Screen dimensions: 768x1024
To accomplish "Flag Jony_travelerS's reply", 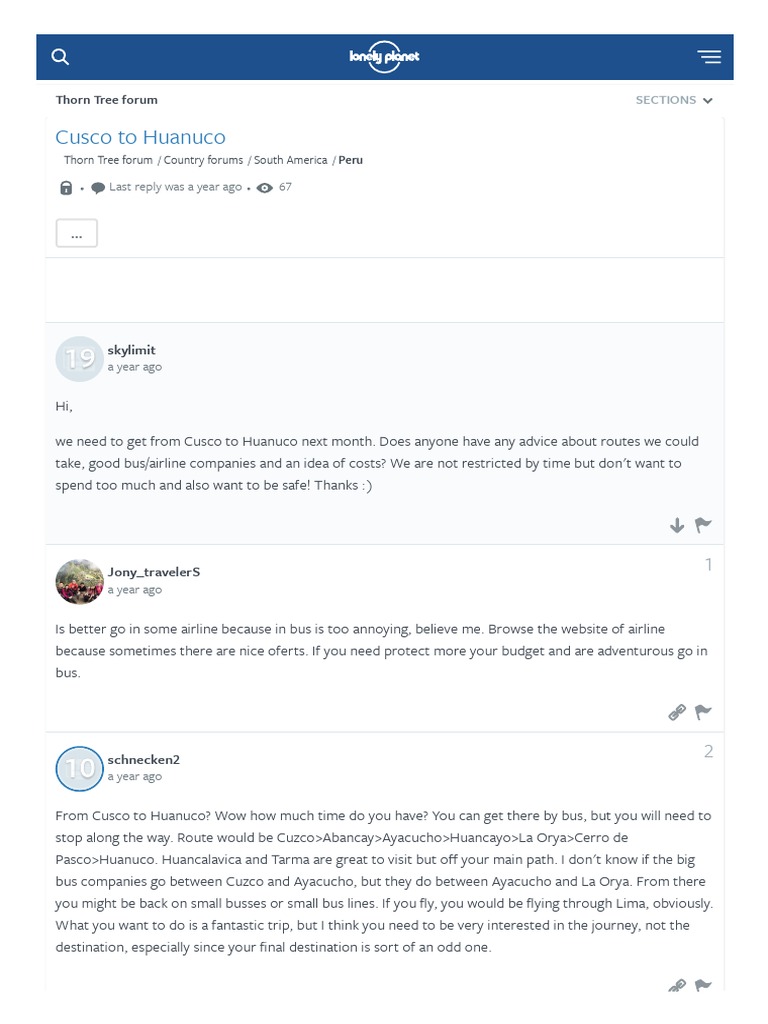I will [703, 712].
